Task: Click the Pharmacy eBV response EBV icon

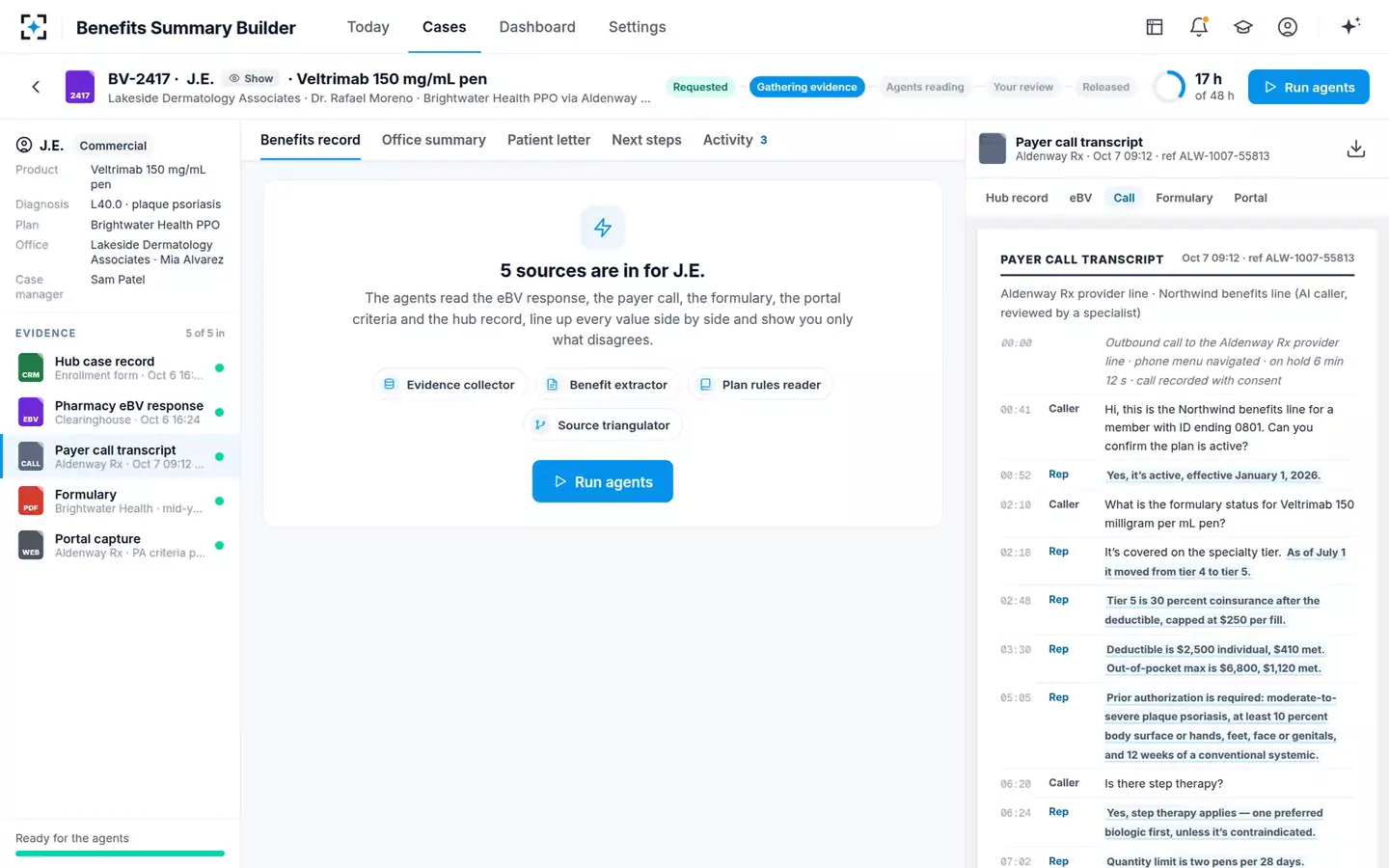Action: pyautogui.click(x=31, y=412)
